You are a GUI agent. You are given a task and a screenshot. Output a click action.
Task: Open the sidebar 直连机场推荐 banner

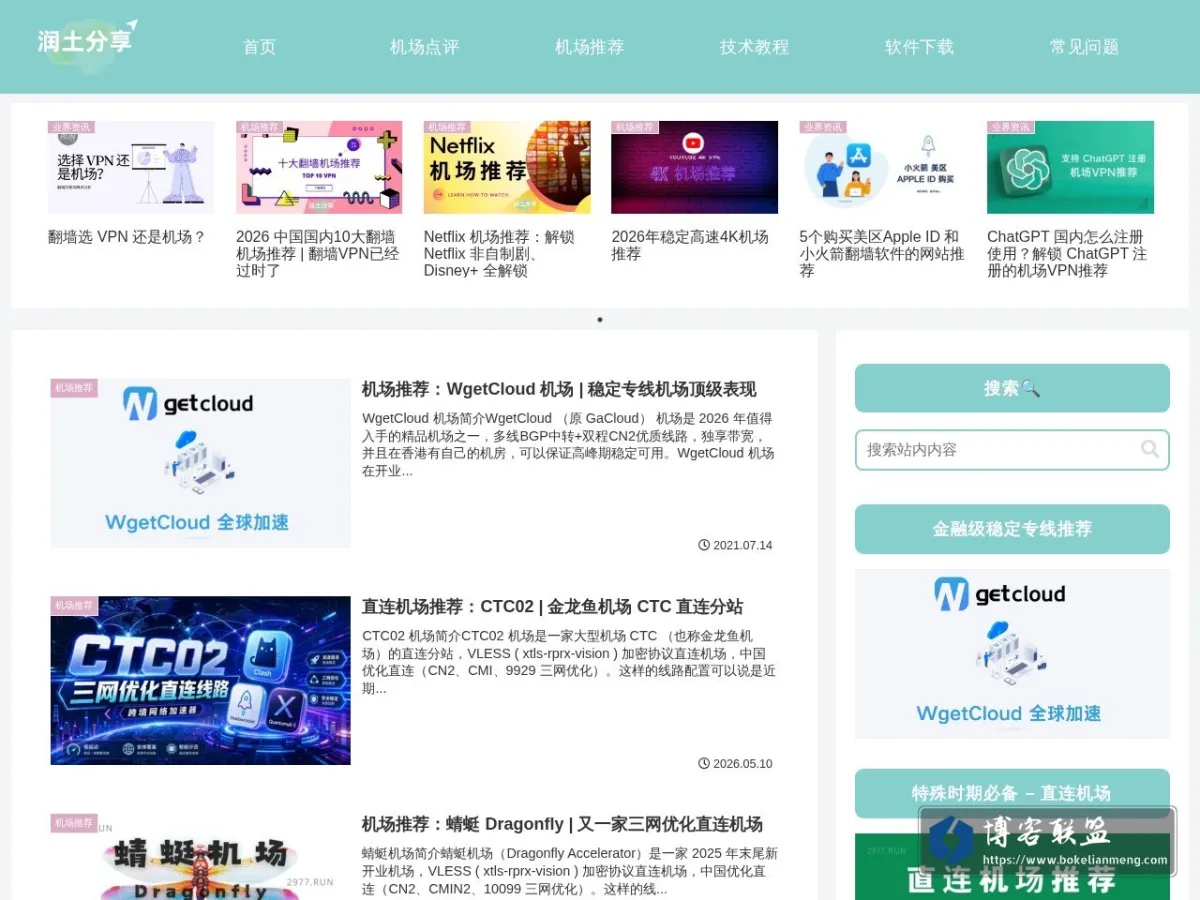(1012, 867)
